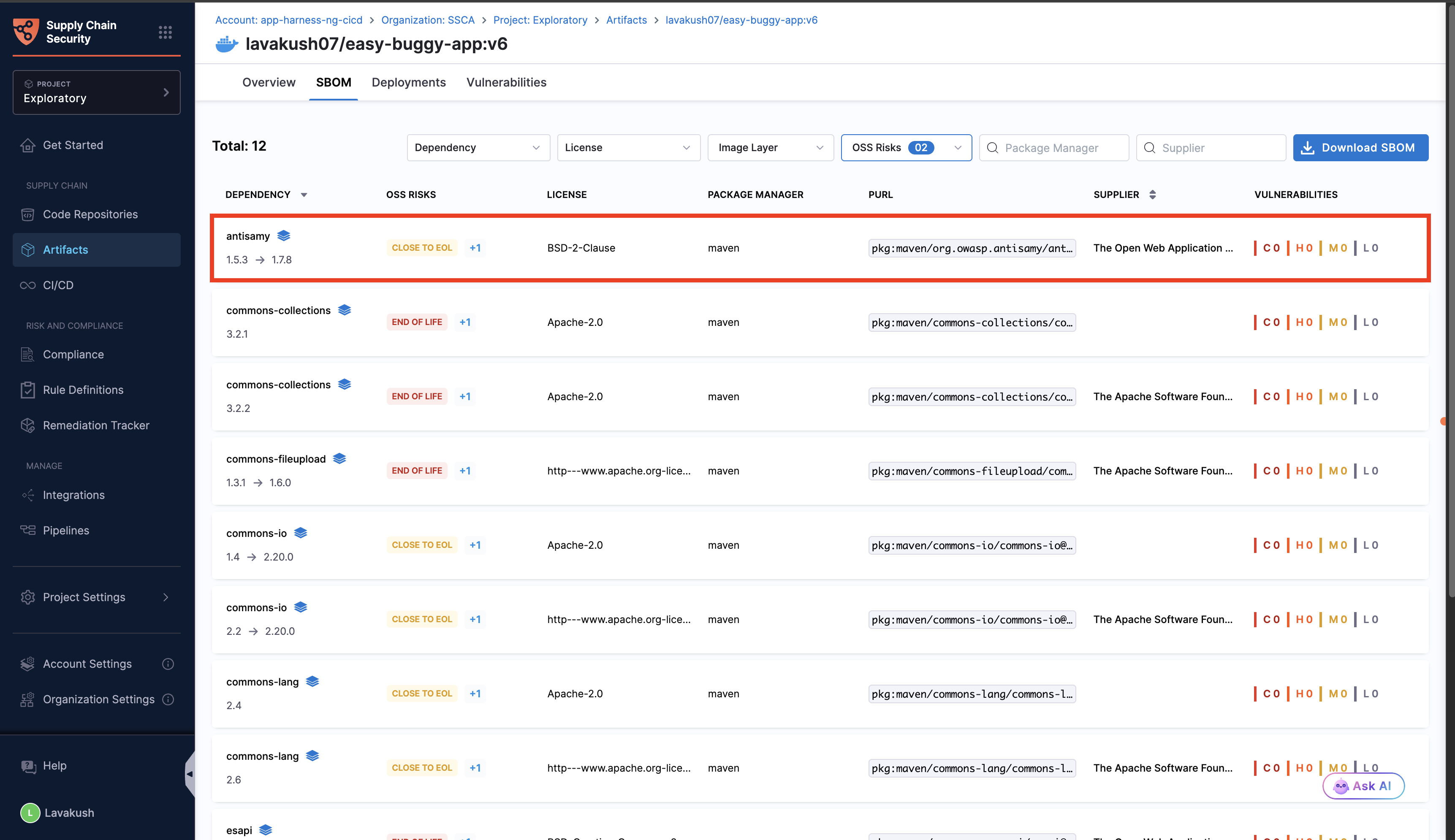Sort by the Supplier column arrows

coord(1152,195)
